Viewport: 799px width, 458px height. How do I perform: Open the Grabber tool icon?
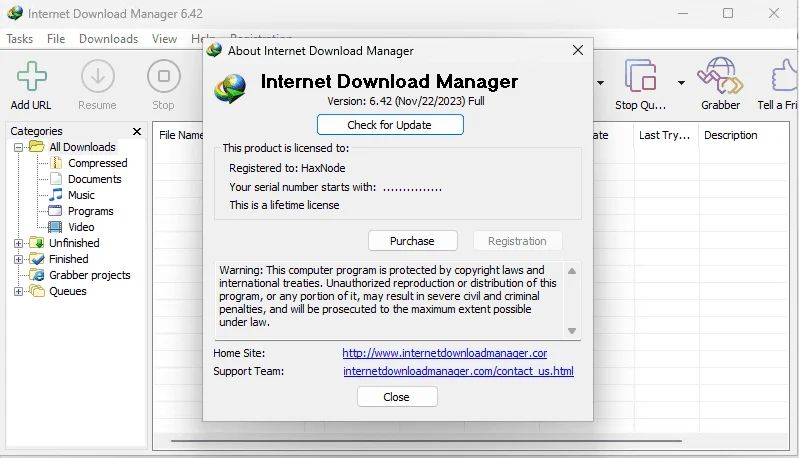coord(720,76)
